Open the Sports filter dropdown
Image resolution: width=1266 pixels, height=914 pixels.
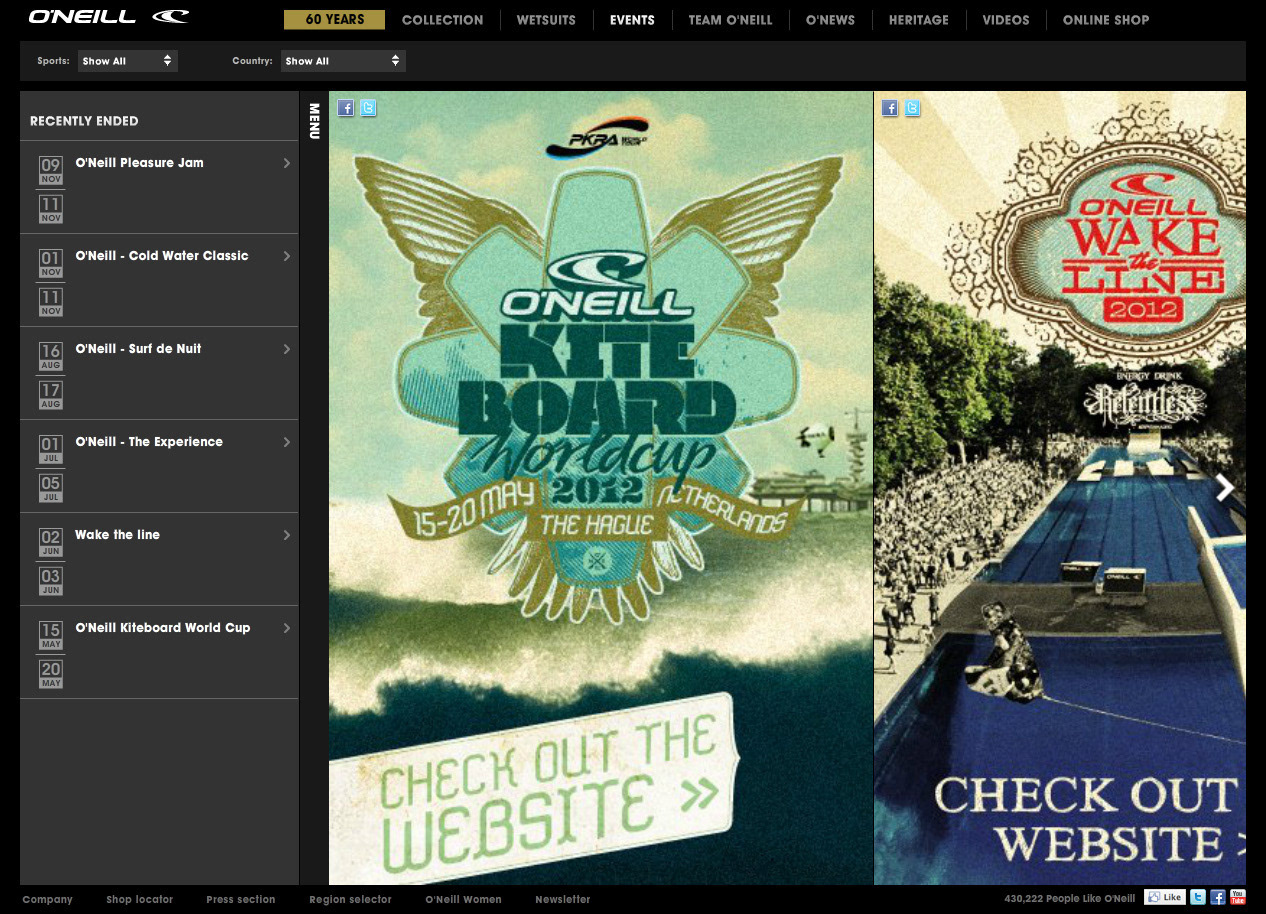pos(127,61)
